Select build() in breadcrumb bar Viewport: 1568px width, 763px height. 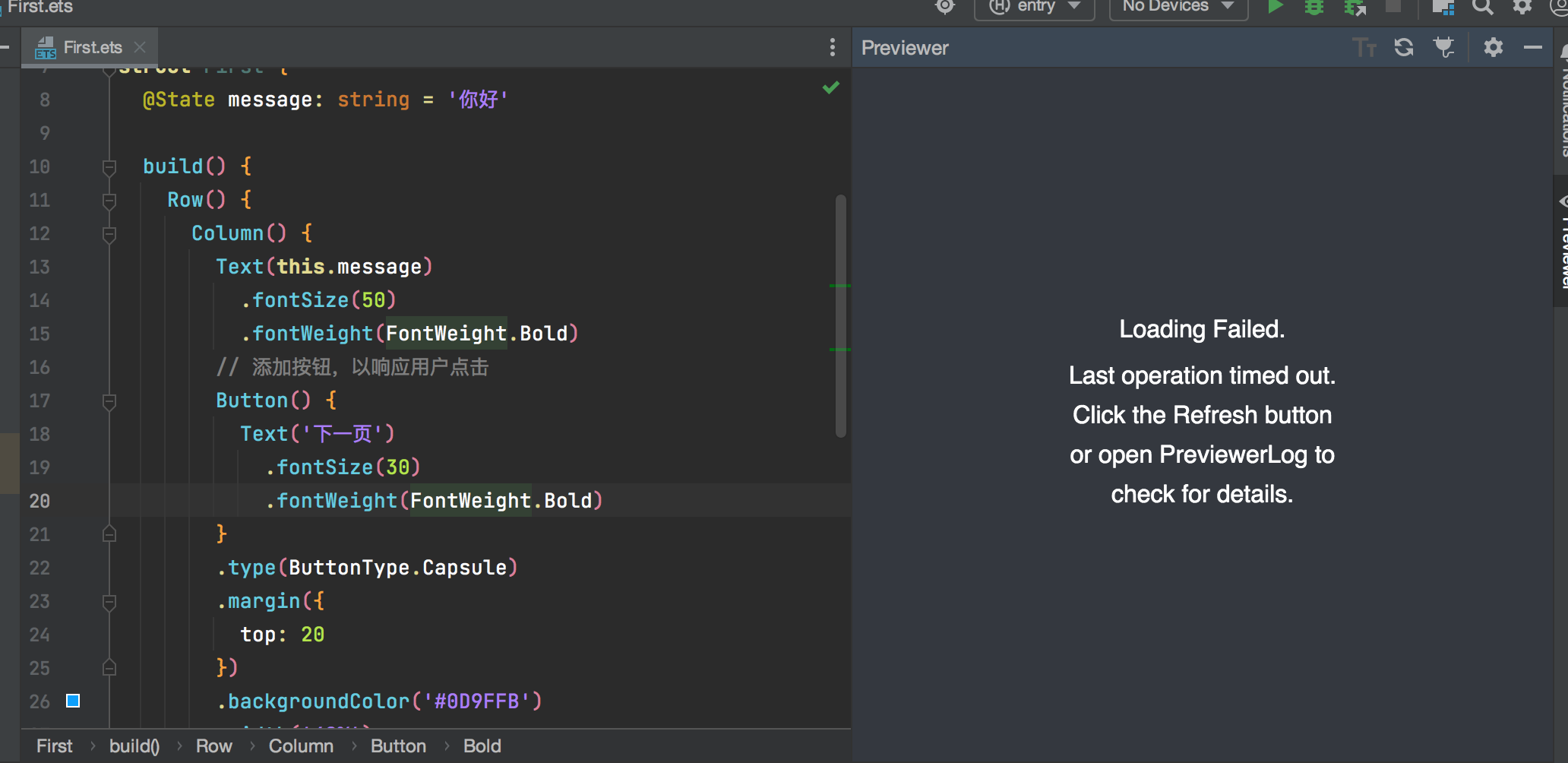(134, 746)
